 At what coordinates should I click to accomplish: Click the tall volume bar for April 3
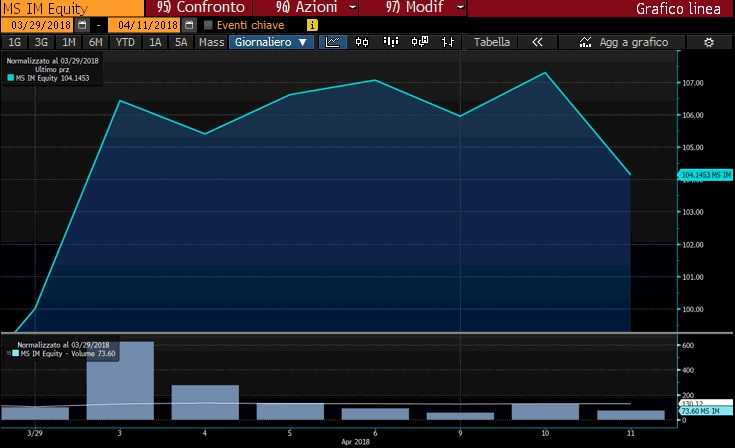(120, 381)
